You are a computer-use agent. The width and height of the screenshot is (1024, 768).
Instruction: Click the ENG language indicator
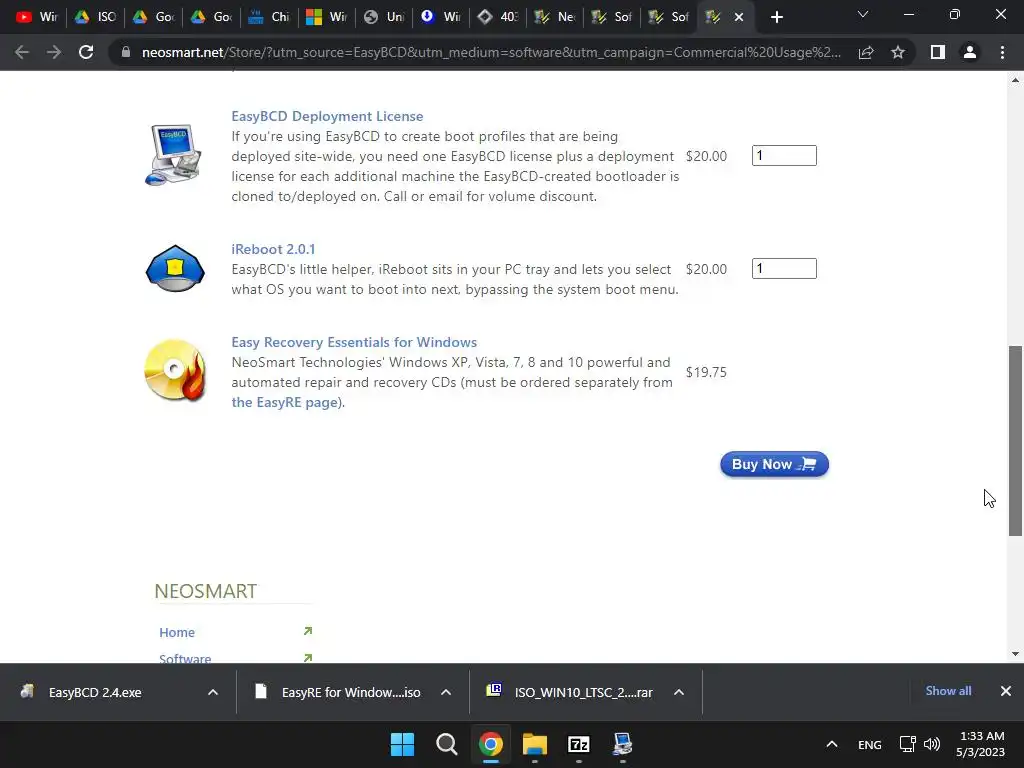click(869, 744)
